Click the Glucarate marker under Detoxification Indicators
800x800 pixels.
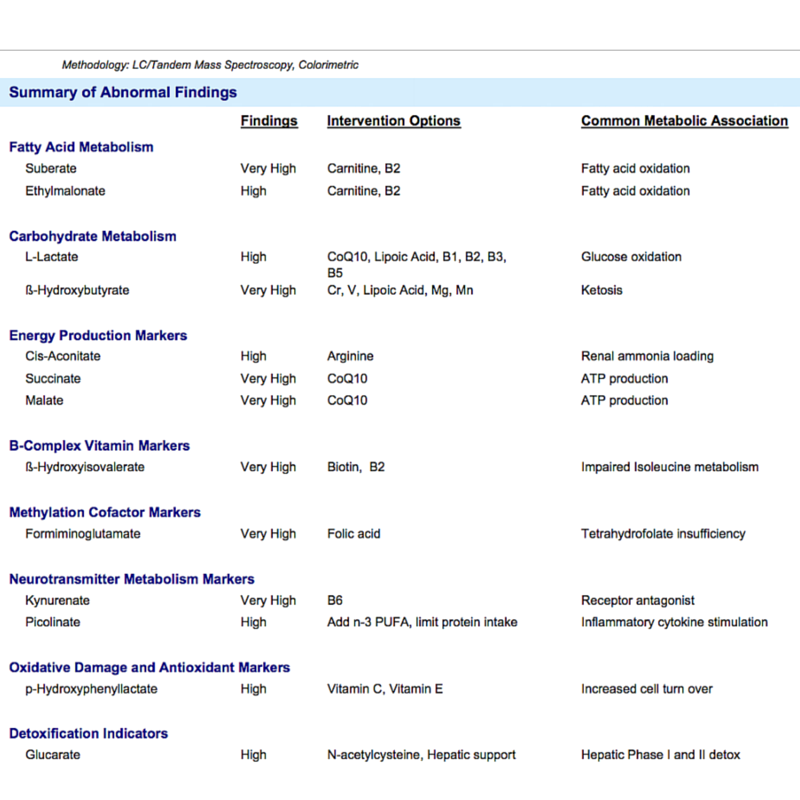tap(53, 755)
